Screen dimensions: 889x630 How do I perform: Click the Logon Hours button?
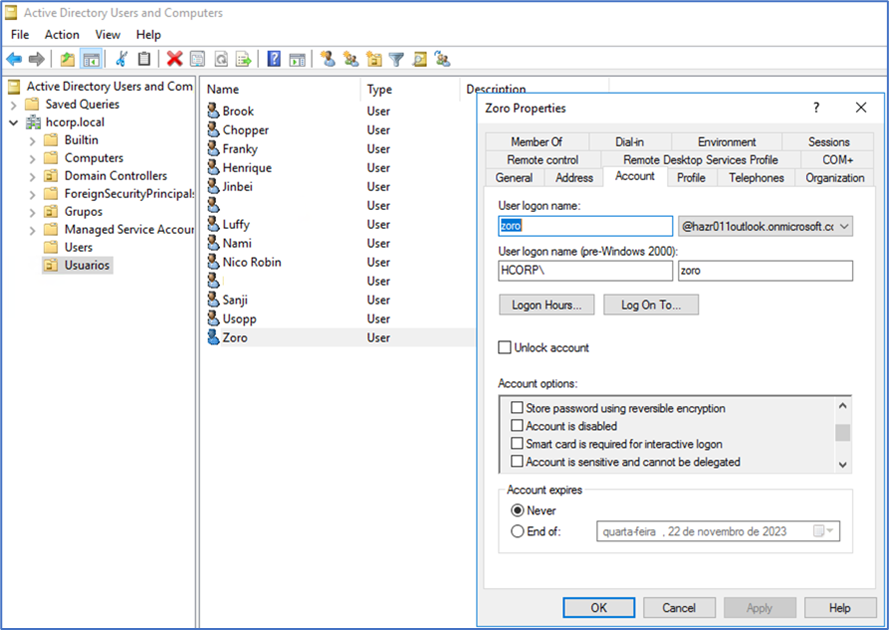point(546,305)
